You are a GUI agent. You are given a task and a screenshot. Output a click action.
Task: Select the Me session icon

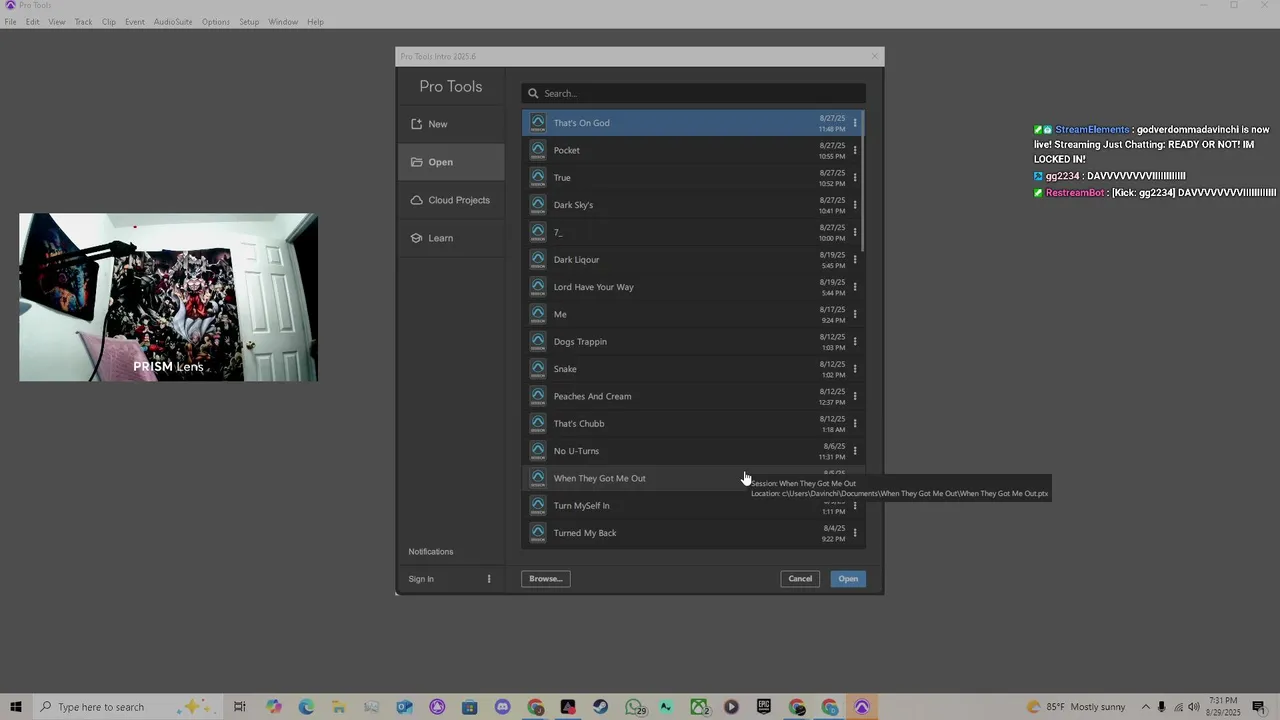[538, 314]
